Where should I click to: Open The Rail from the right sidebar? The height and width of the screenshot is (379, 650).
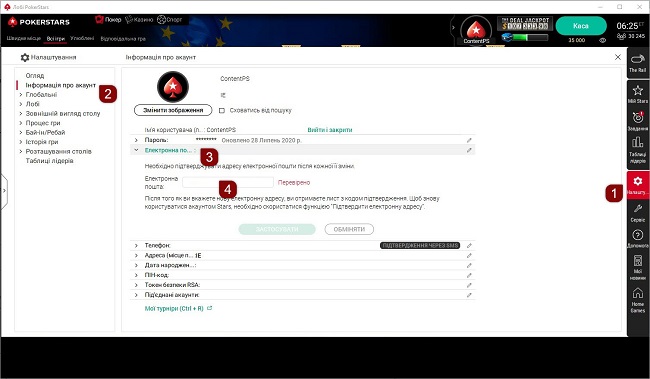click(638, 63)
